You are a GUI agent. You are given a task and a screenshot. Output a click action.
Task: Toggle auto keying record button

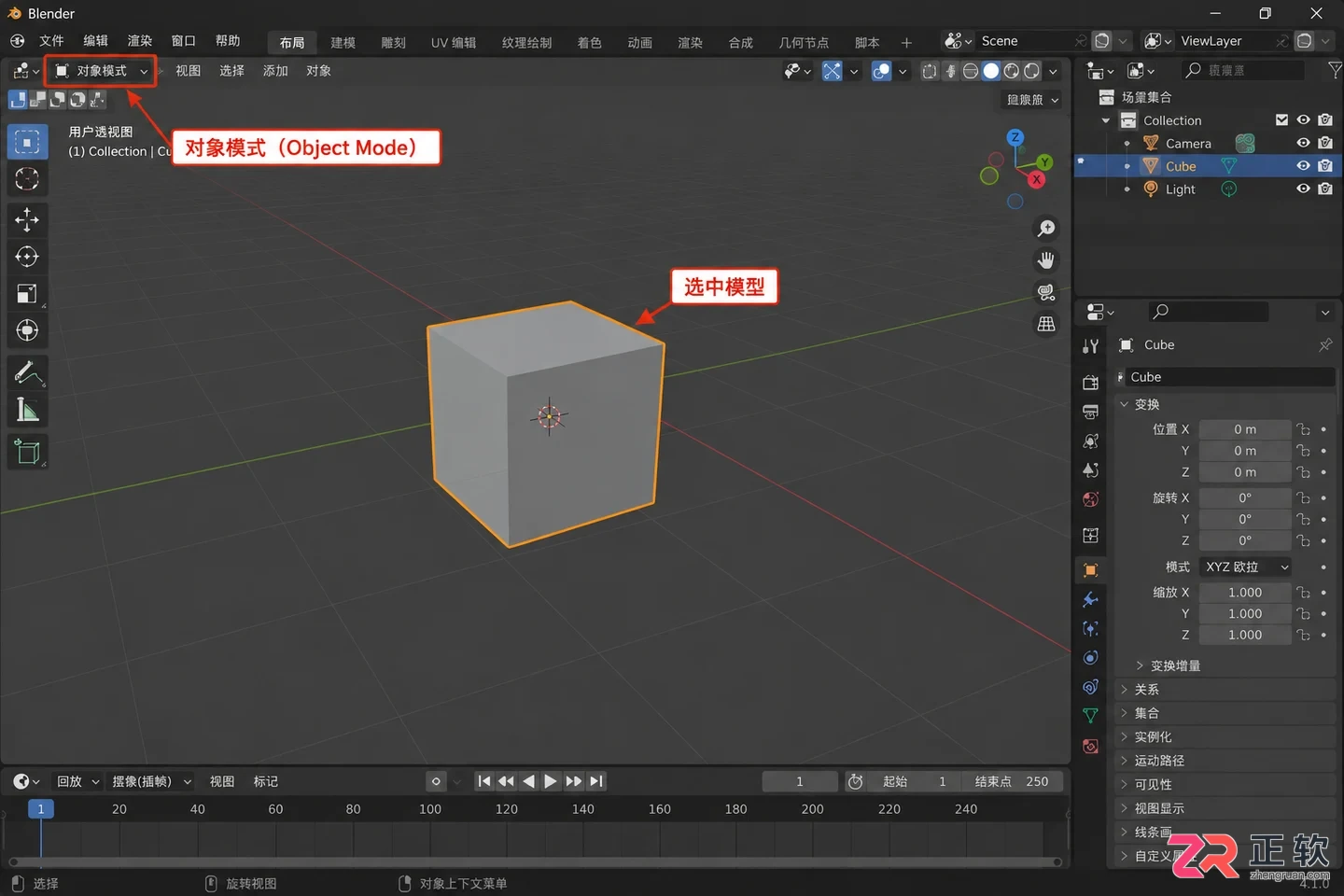pyautogui.click(x=436, y=781)
